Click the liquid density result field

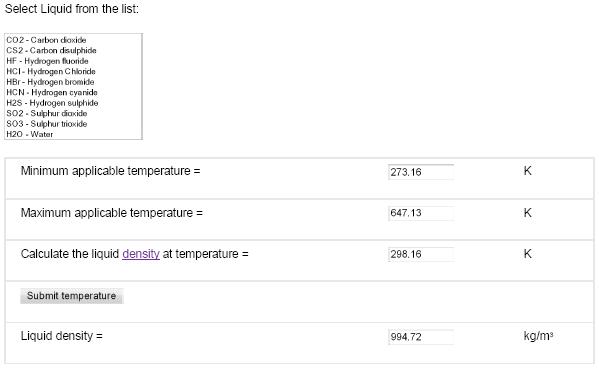(421, 337)
